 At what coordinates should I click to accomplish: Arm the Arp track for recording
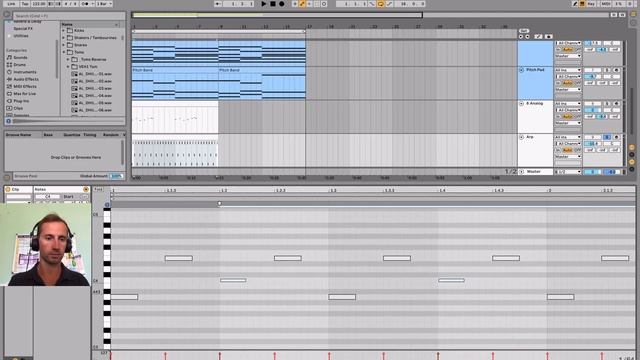point(616,137)
